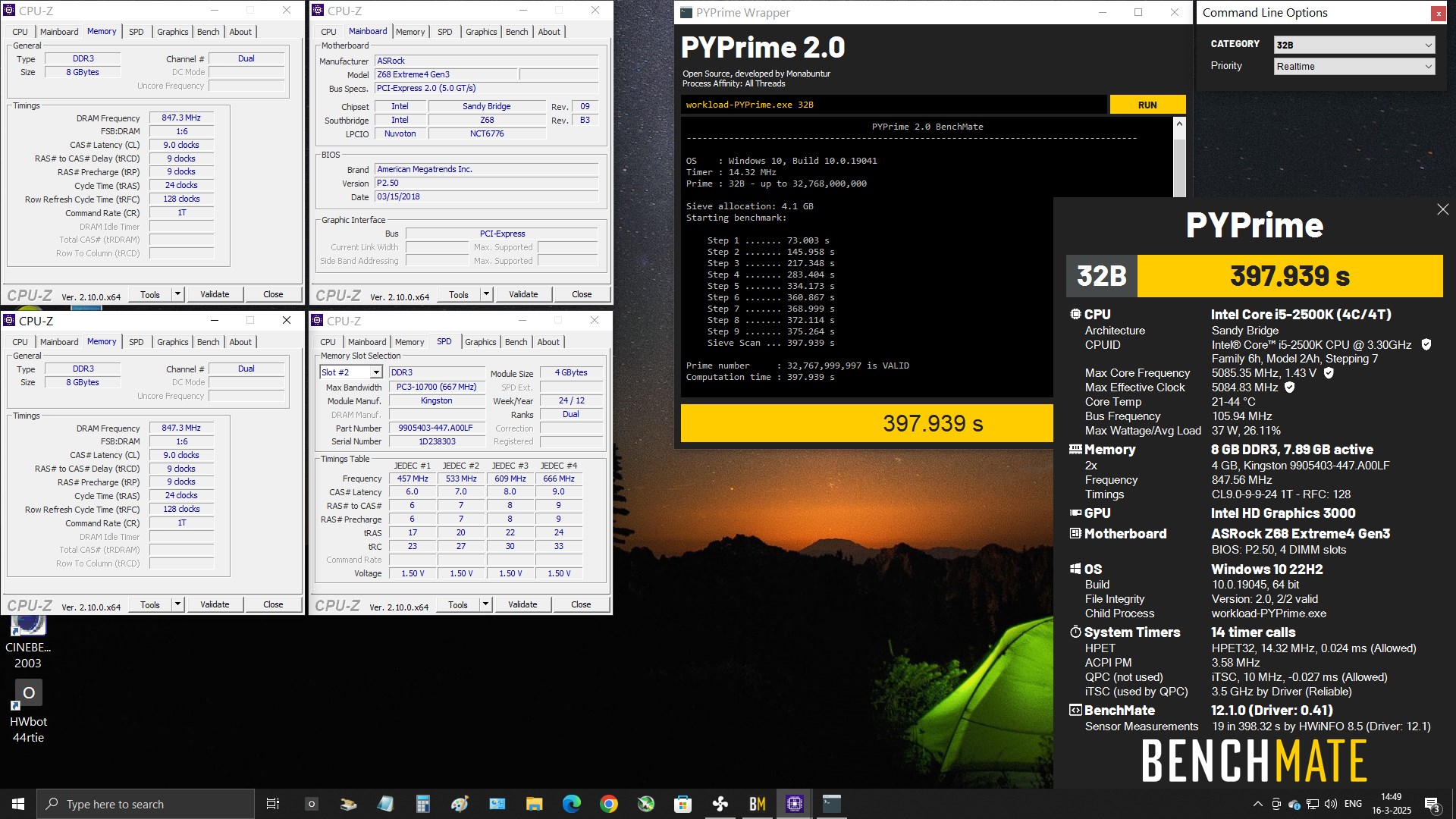
Task: Launch Microsoft Edge from the taskbar
Action: 571,804
